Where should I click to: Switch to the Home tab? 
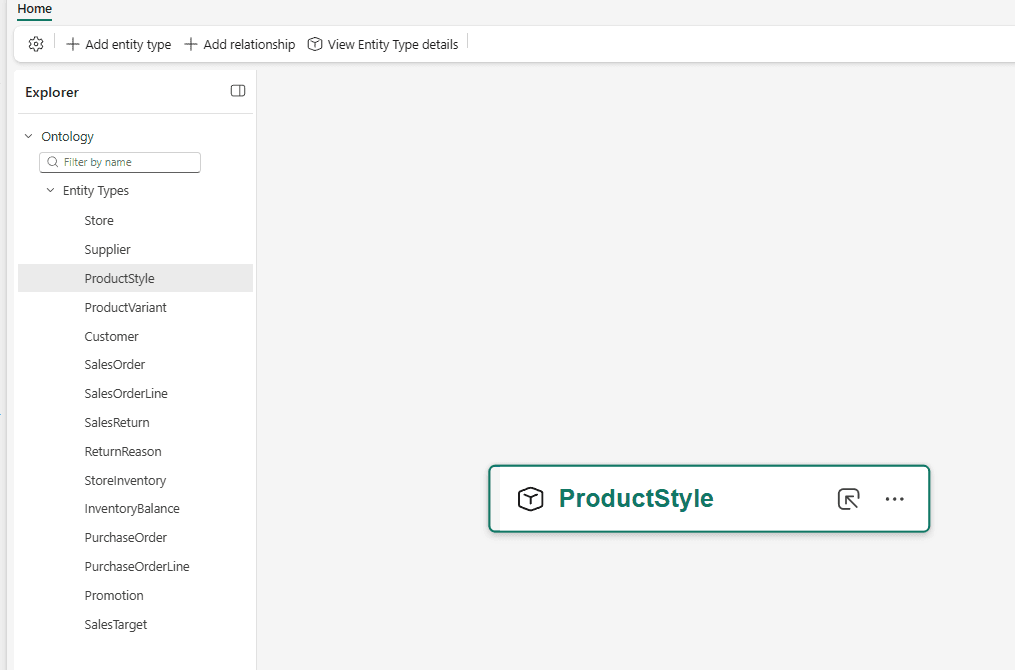tap(35, 9)
